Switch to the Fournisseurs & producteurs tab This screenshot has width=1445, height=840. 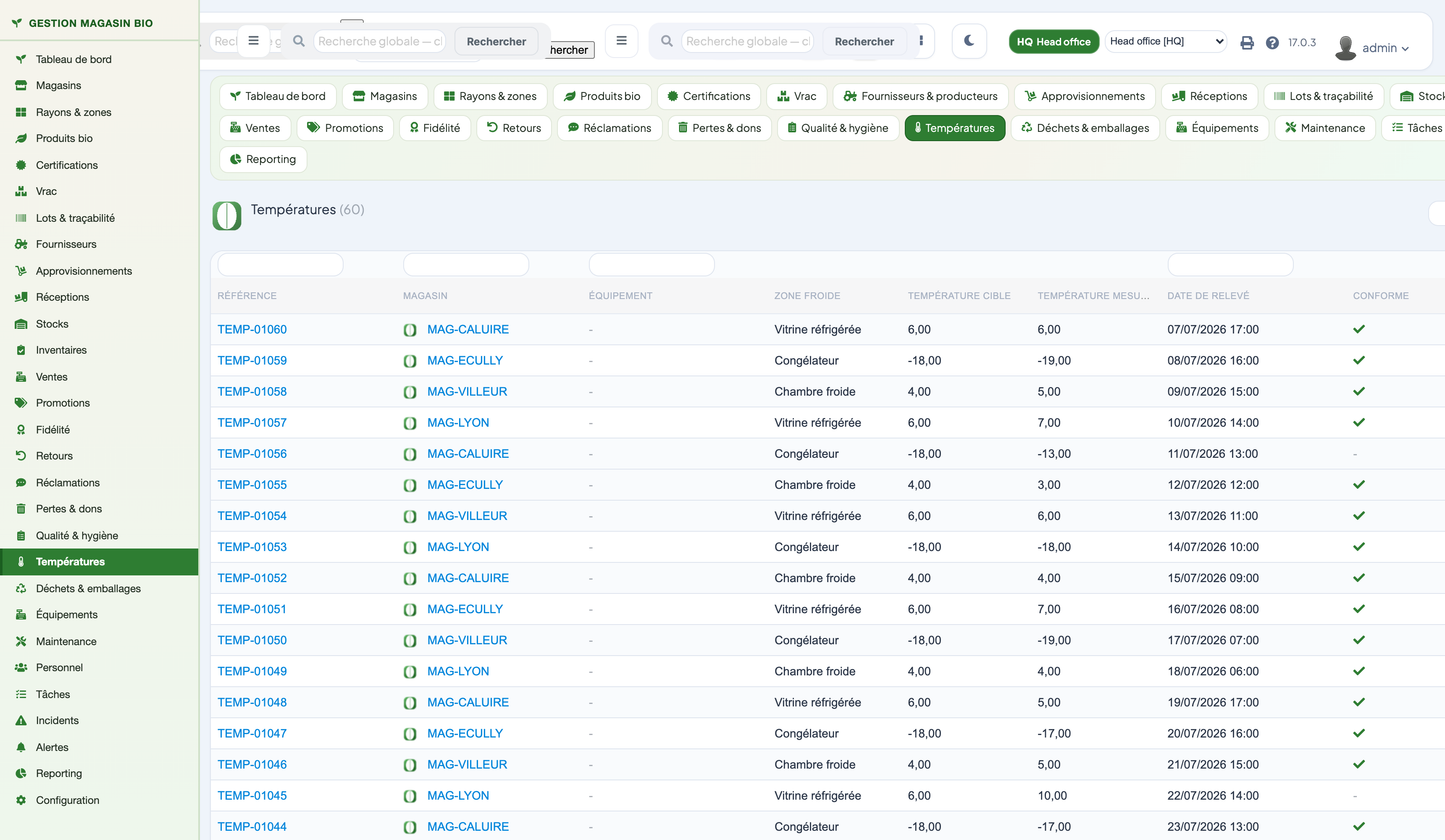(x=920, y=96)
